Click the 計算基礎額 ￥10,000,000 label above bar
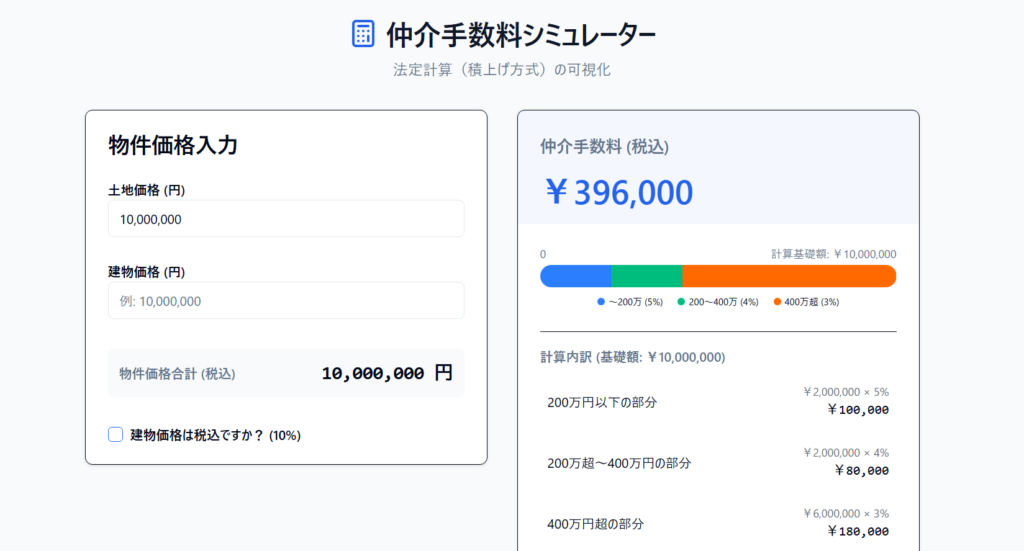This screenshot has width=1024, height=551. [833, 254]
